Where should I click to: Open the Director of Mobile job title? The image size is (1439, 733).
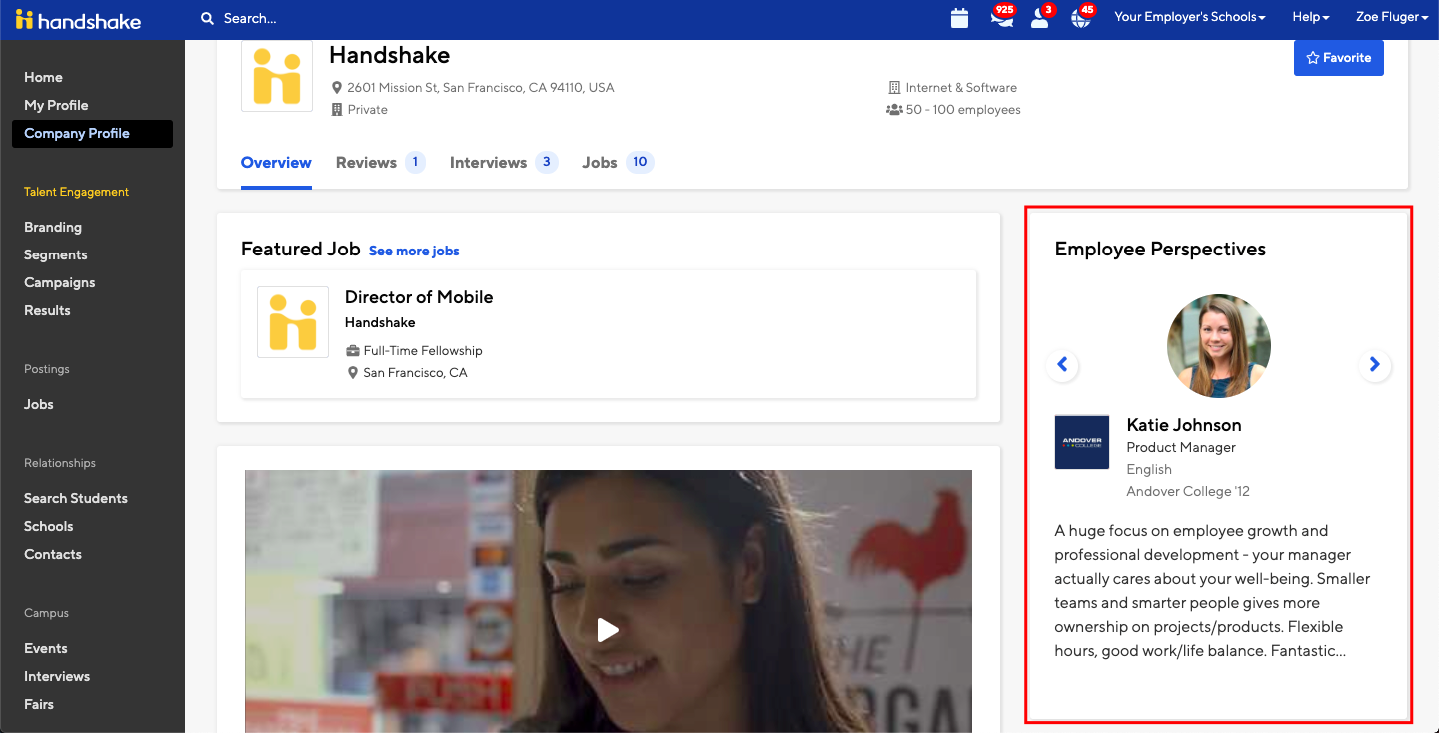(419, 297)
